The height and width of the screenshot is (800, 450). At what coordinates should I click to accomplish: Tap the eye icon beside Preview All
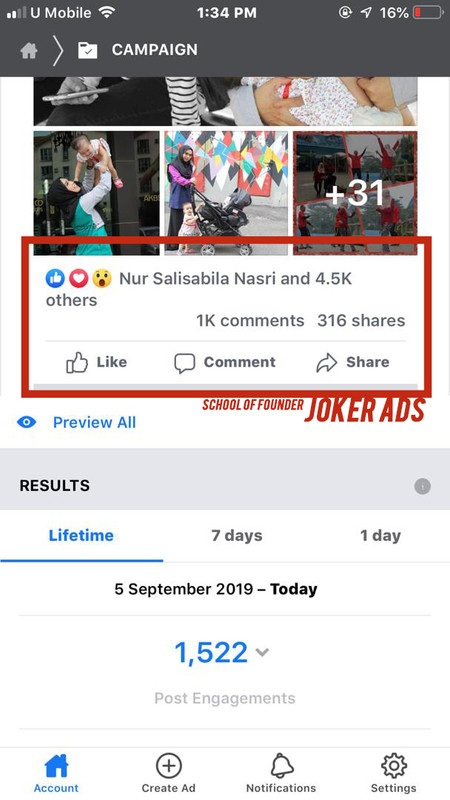[27, 422]
